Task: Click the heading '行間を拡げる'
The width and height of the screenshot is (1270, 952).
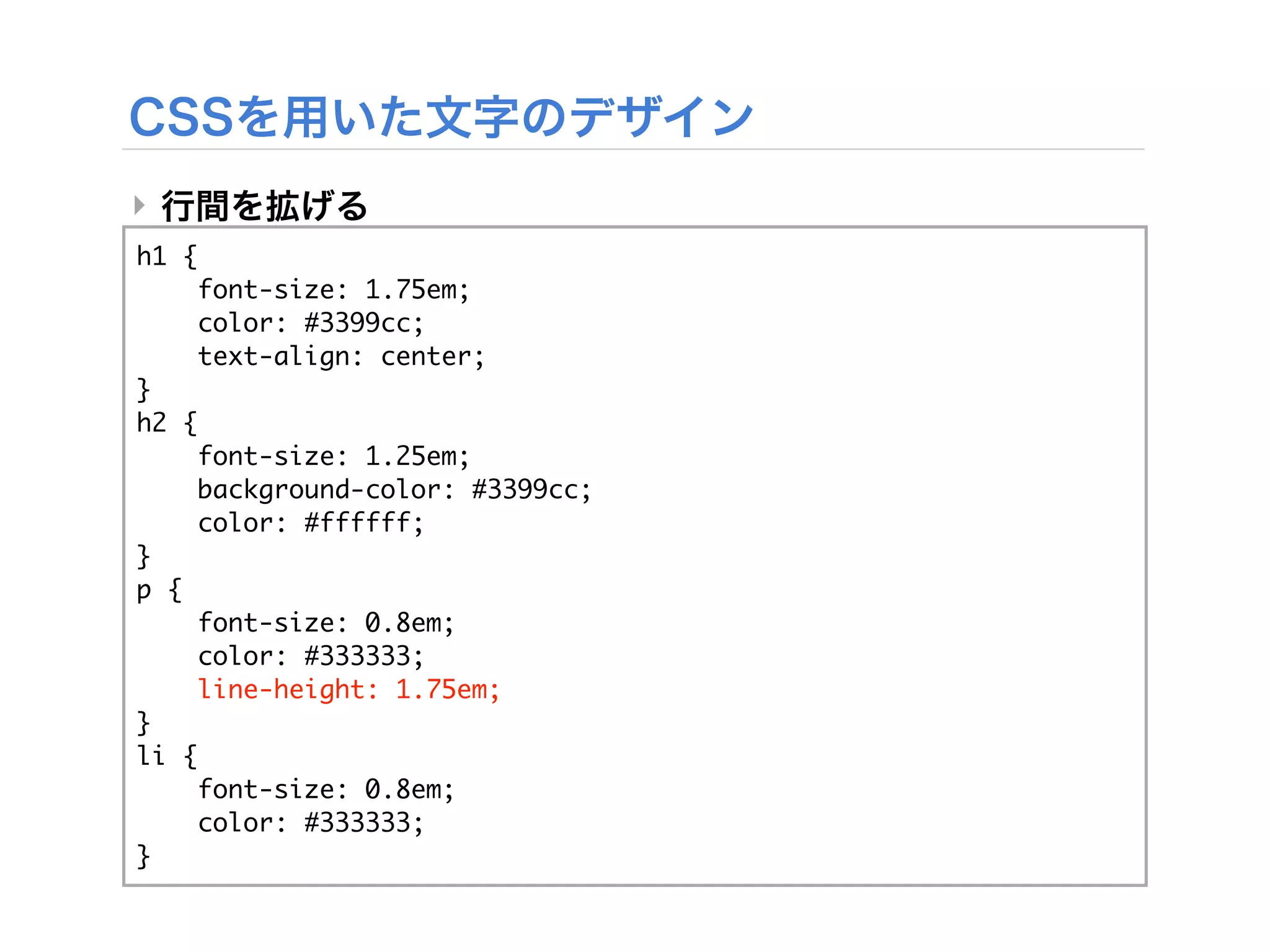Action: point(265,206)
